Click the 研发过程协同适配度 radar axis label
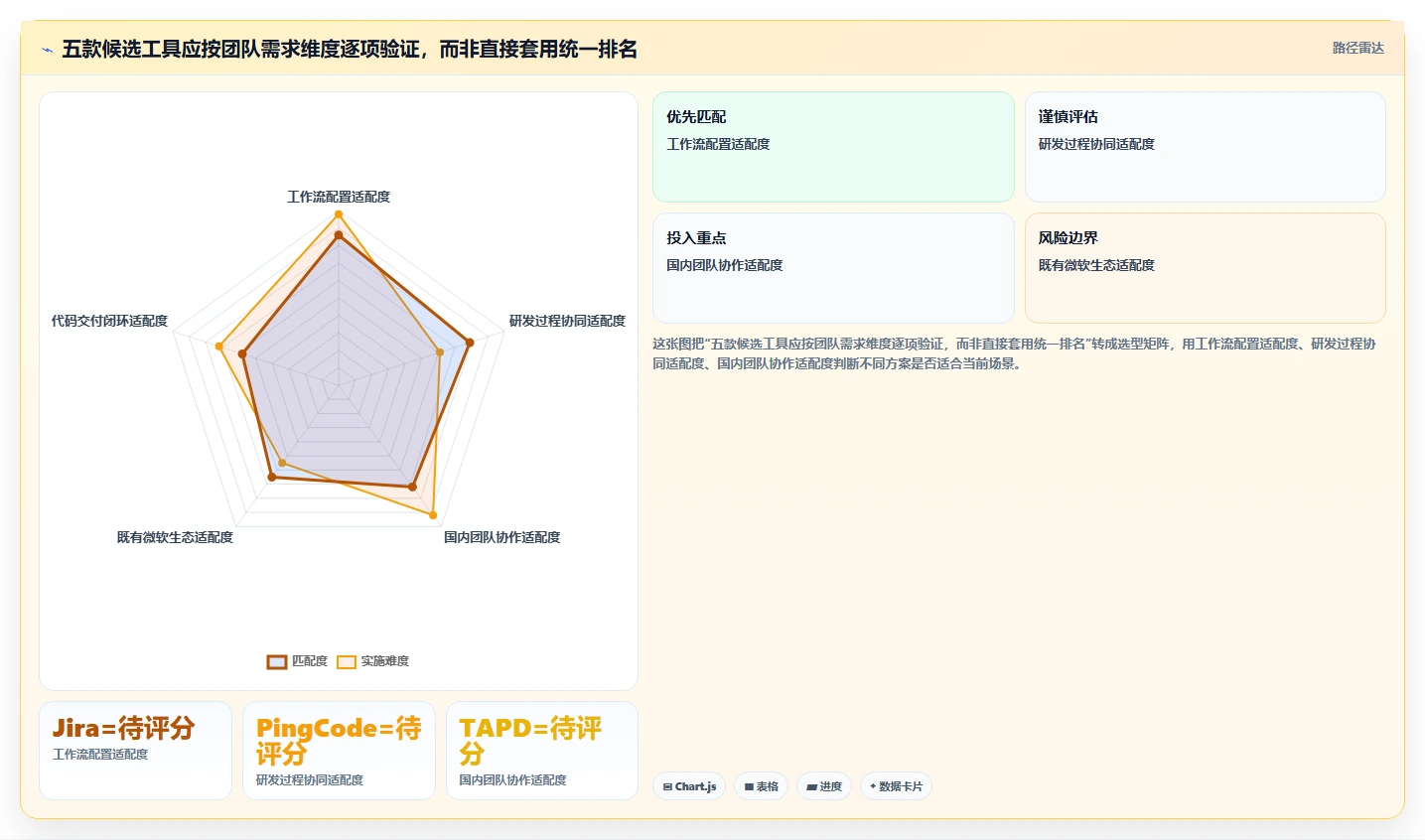Viewport: 1425px width, 840px height. point(567,321)
